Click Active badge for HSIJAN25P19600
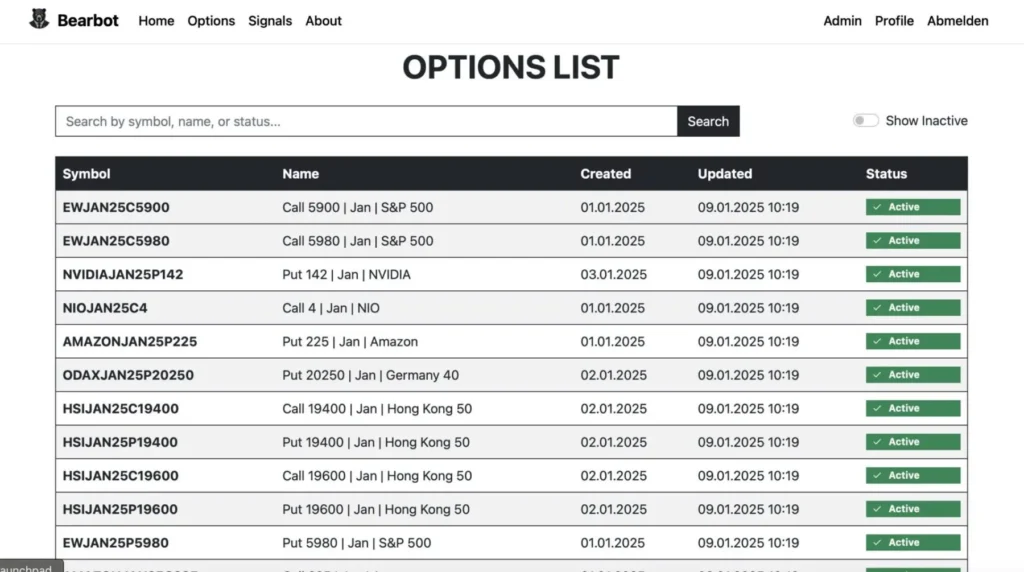The width and height of the screenshot is (1024, 572). (x=912, y=509)
